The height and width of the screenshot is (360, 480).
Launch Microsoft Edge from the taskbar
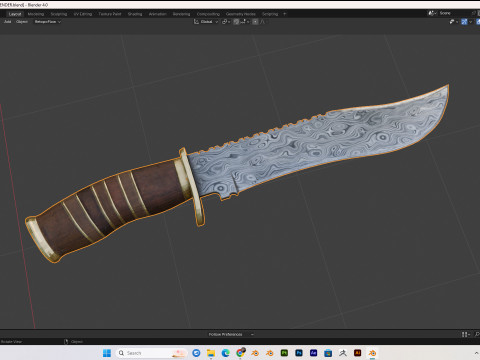coord(226,353)
